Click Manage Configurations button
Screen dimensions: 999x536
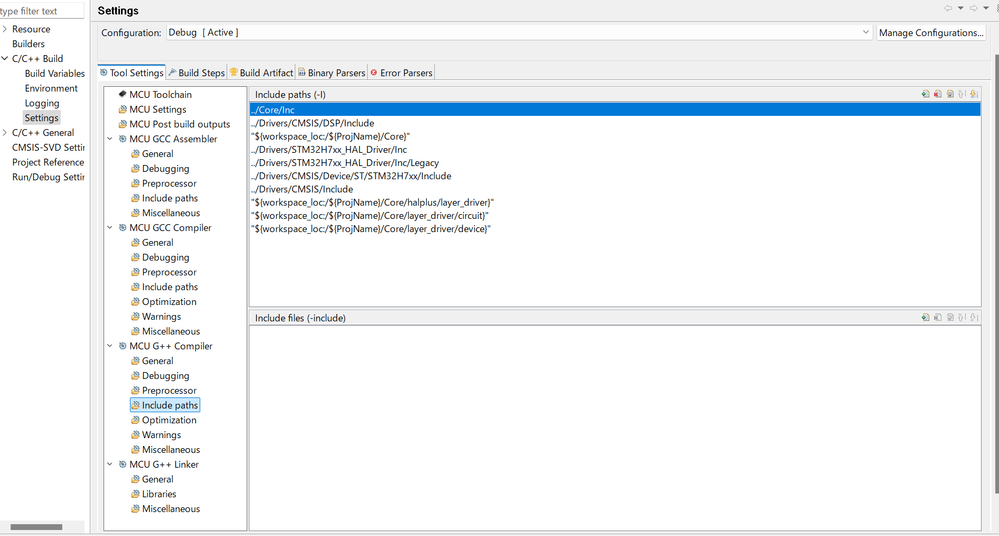pos(931,33)
